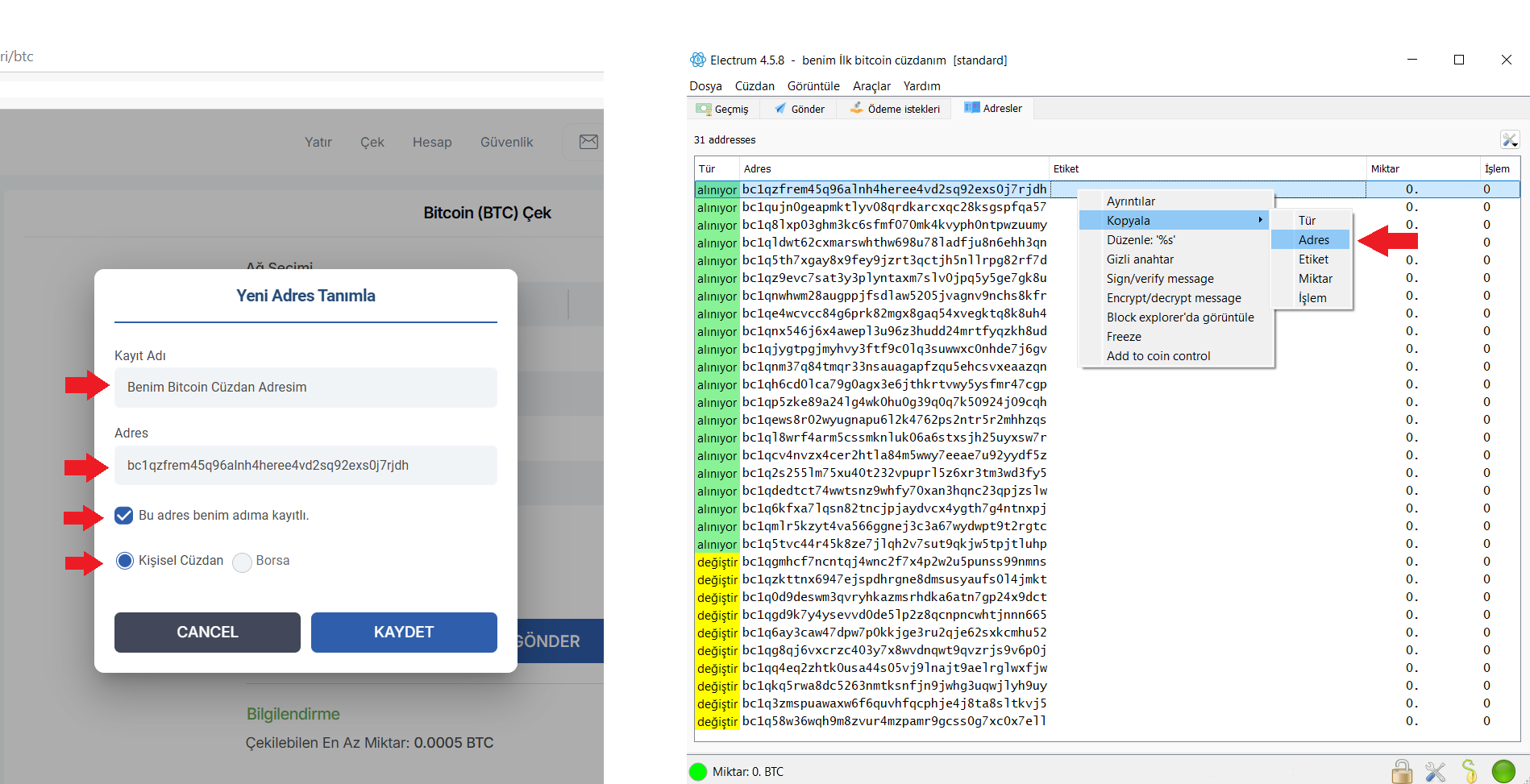Open the toolbar options icon above address list

click(1509, 140)
